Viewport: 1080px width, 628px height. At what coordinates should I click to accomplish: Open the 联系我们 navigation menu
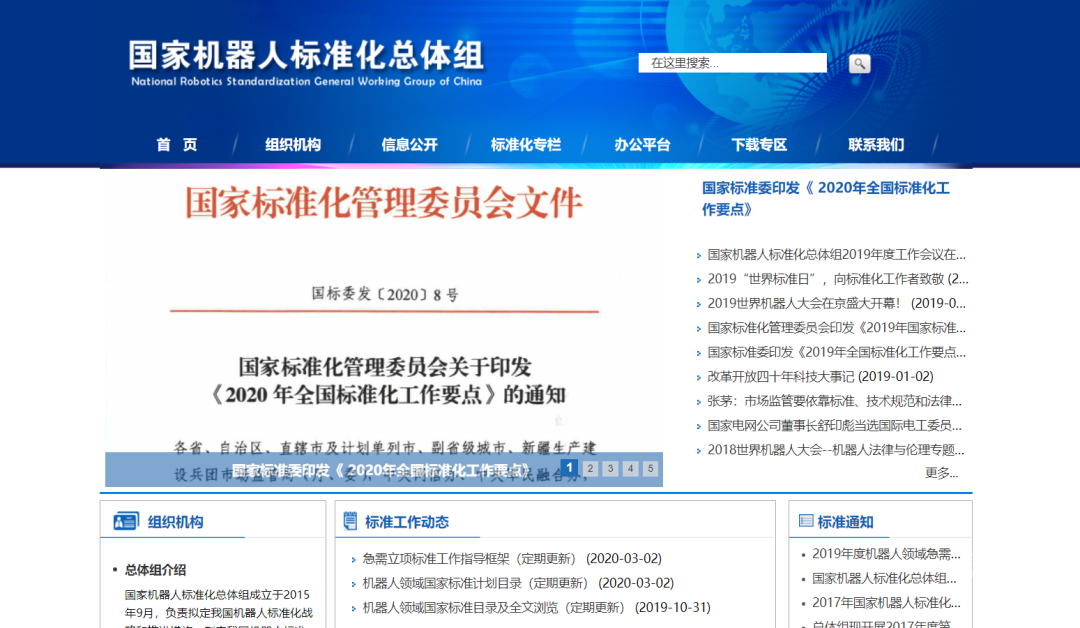point(875,145)
